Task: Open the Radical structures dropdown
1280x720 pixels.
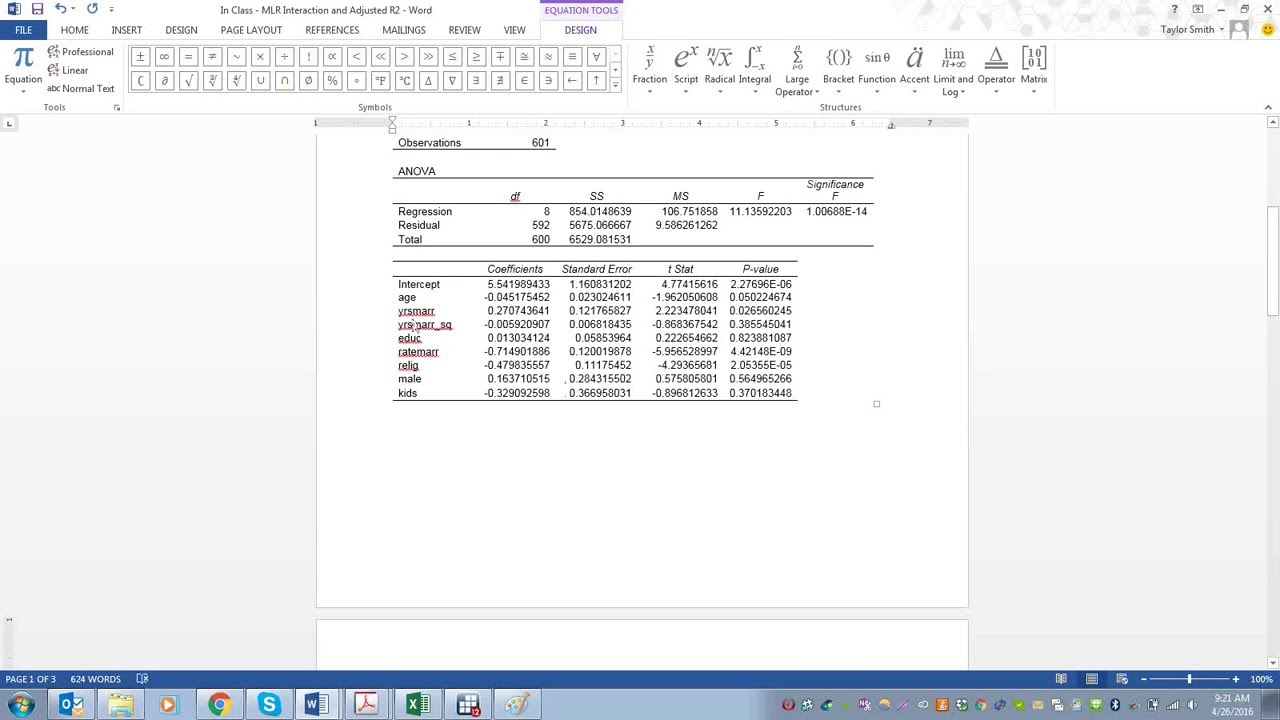Action: point(719,71)
